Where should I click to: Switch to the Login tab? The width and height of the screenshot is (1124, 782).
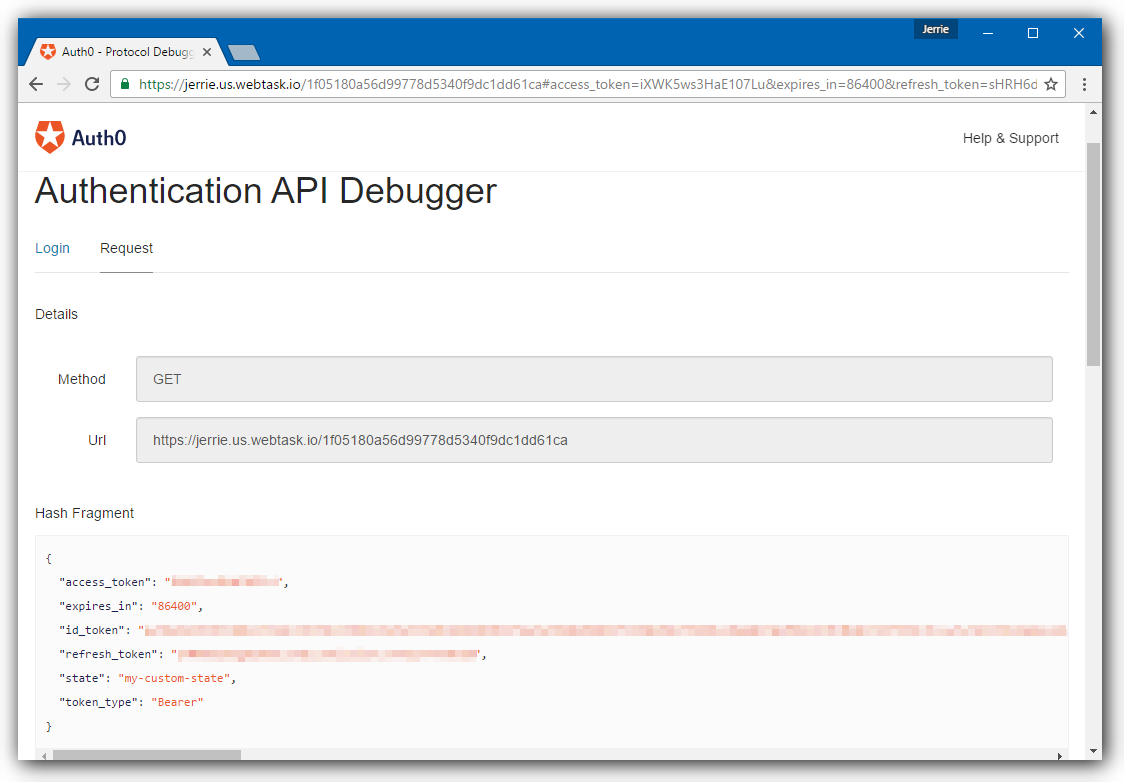[x=52, y=248]
